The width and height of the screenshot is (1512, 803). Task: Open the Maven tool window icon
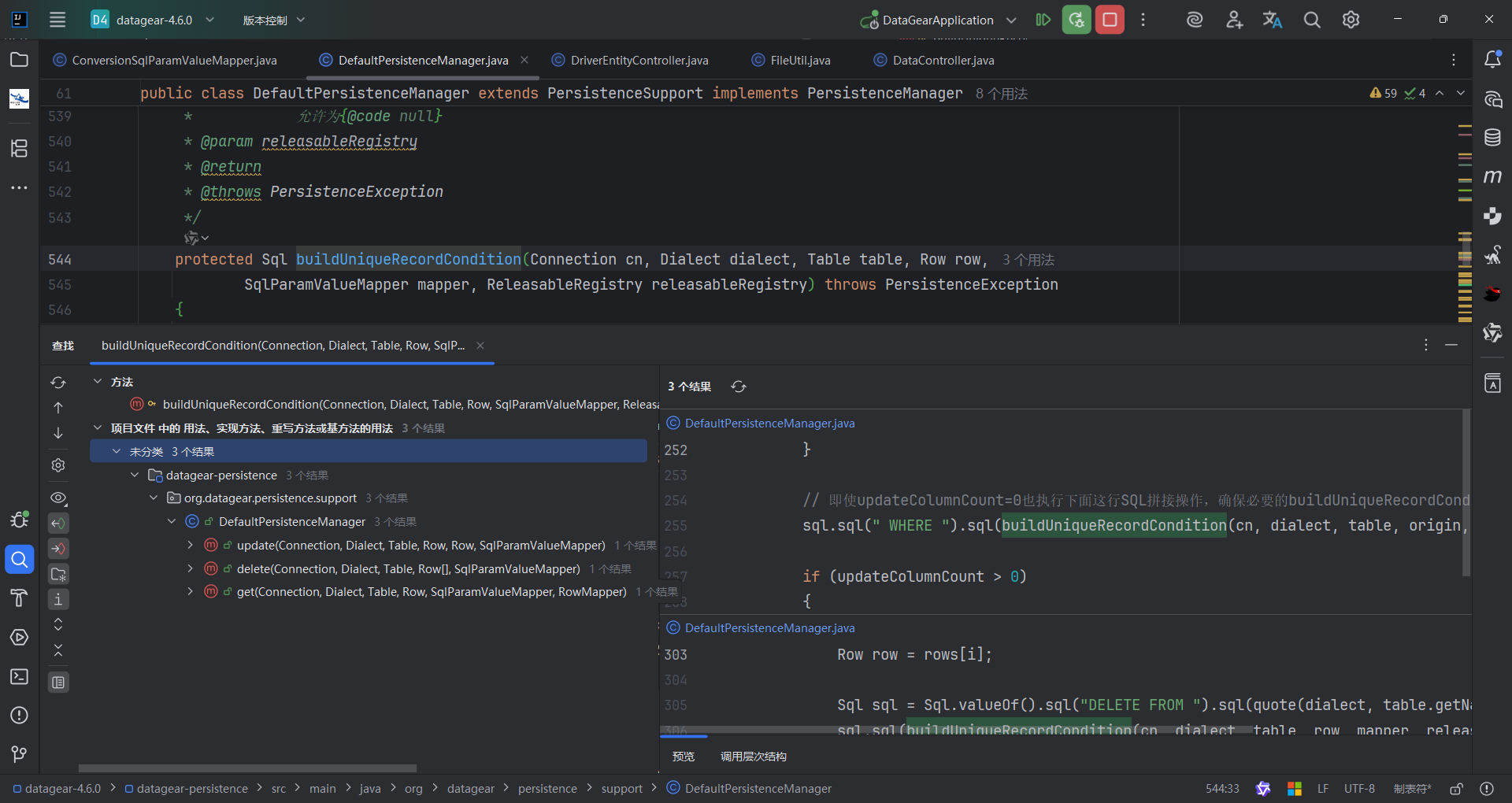[x=1492, y=176]
